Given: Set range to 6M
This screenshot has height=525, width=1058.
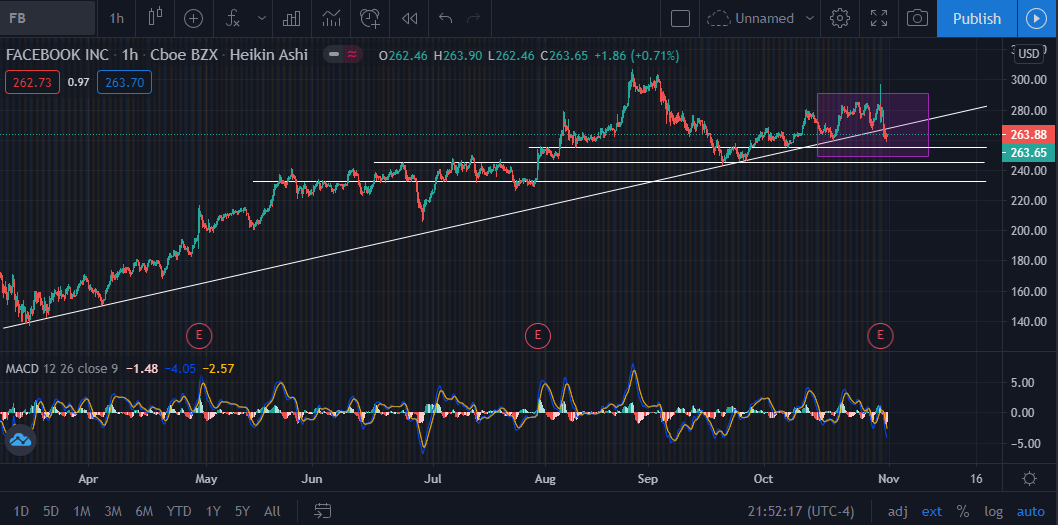Looking at the screenshot, I should (144, 511).
